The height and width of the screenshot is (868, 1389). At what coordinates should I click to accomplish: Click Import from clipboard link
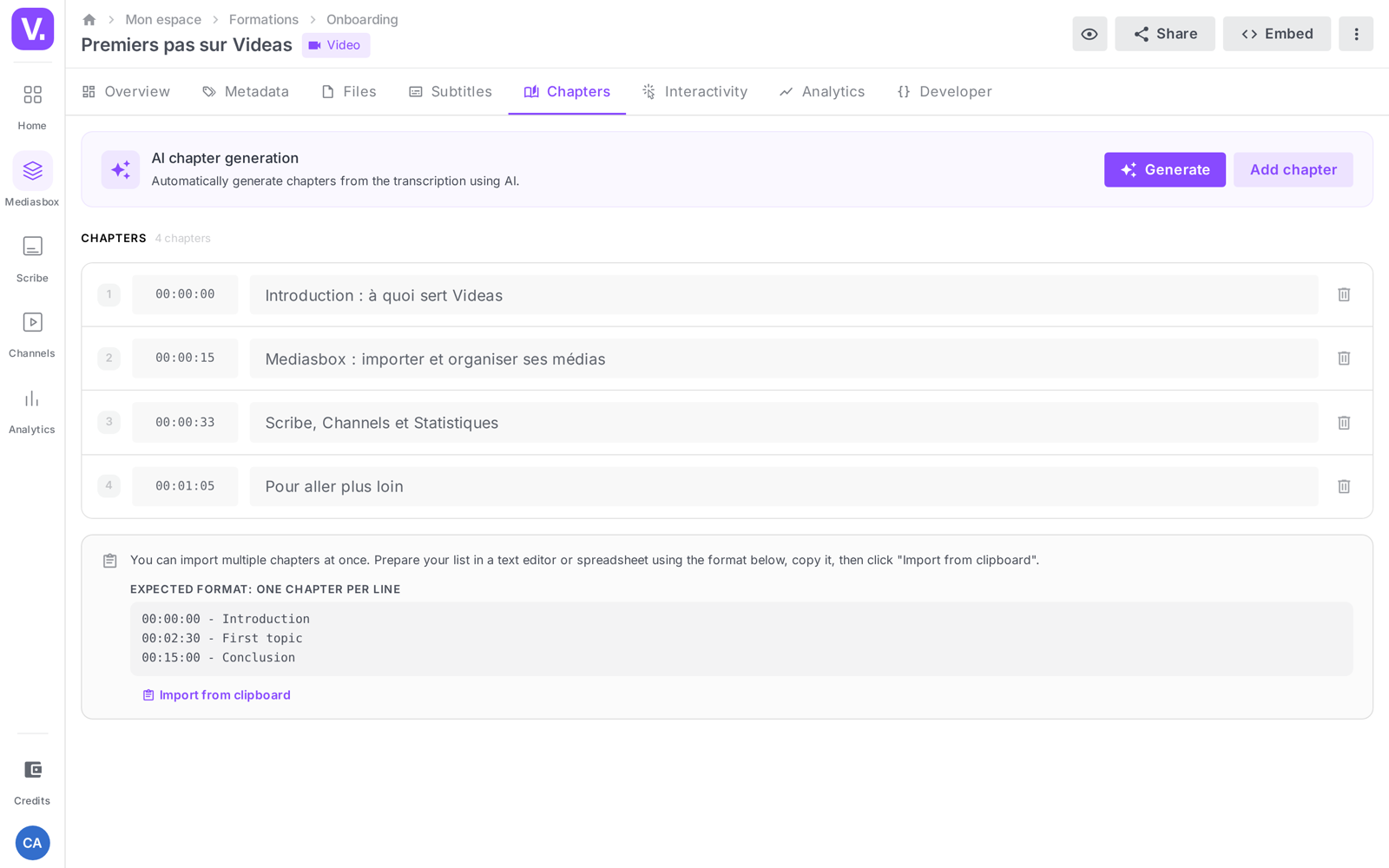click(217, 695)
